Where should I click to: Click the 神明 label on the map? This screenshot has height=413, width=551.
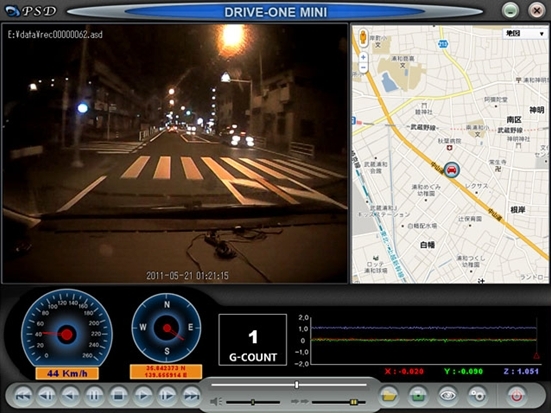pos(537,110)
